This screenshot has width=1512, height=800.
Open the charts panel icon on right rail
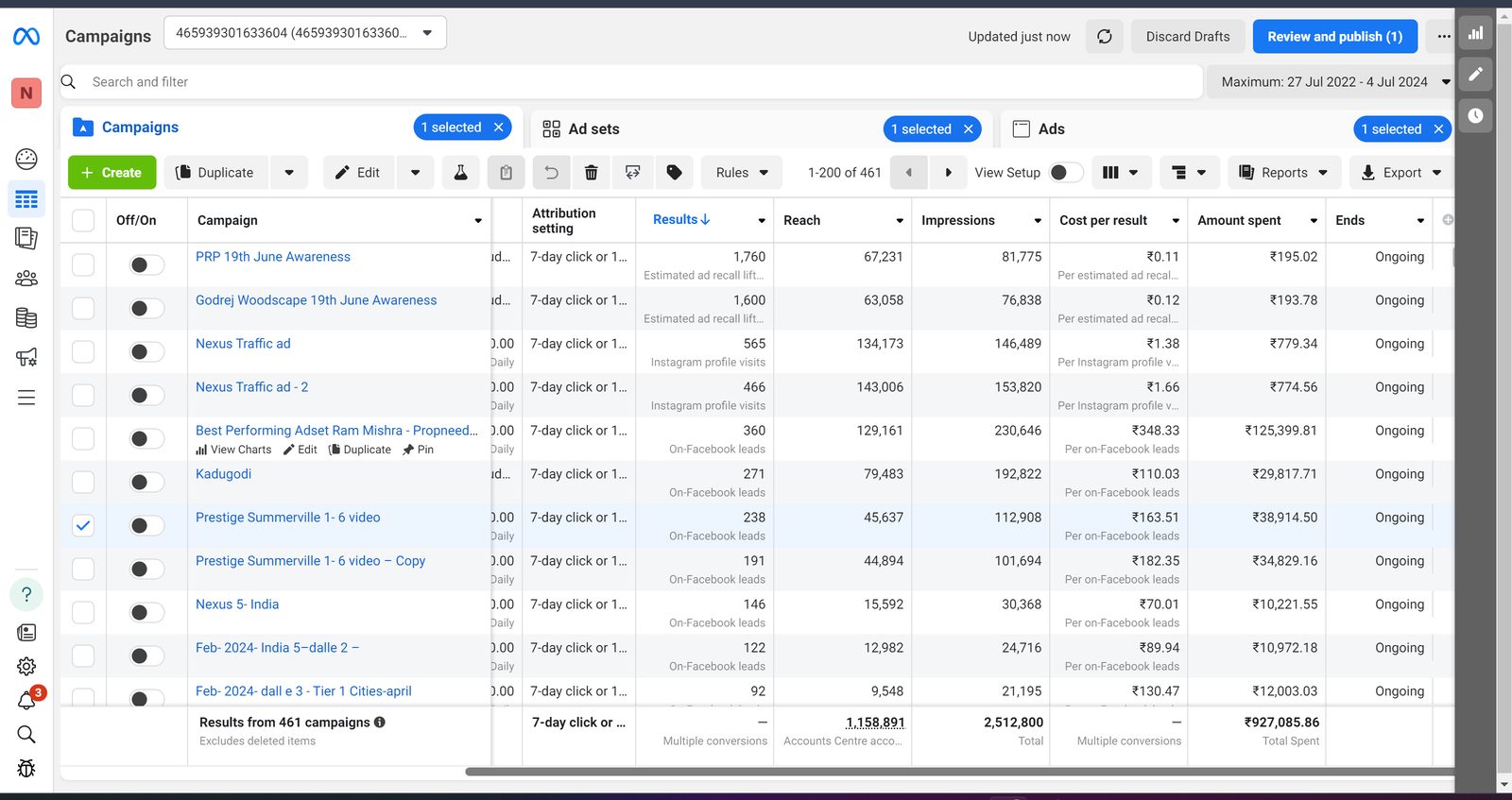(1475, 33)
